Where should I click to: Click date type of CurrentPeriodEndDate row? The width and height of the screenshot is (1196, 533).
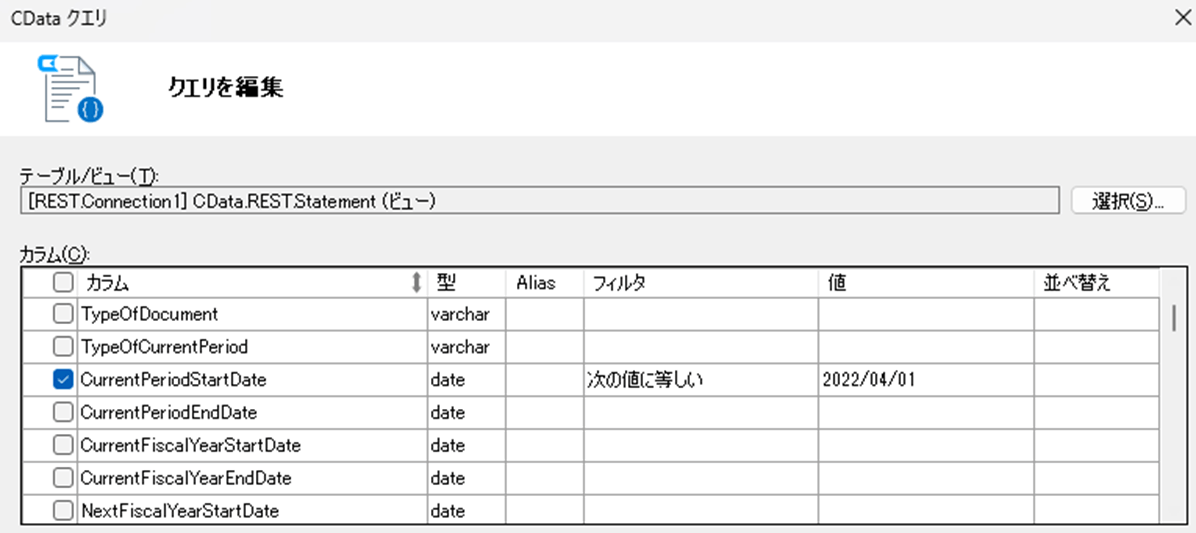(448, 413)
